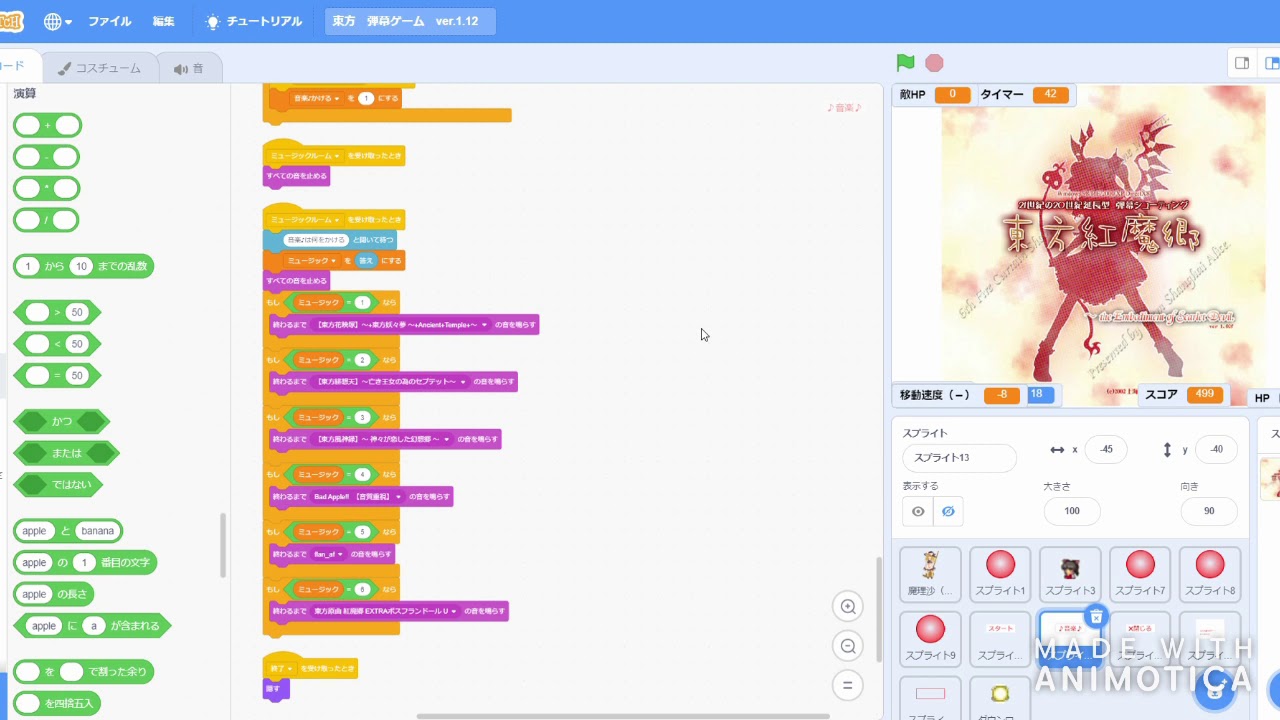The height and width of the screenshot is (720, 1280).
Task: Select the equals 50 block
Action: tap(56, 376)
